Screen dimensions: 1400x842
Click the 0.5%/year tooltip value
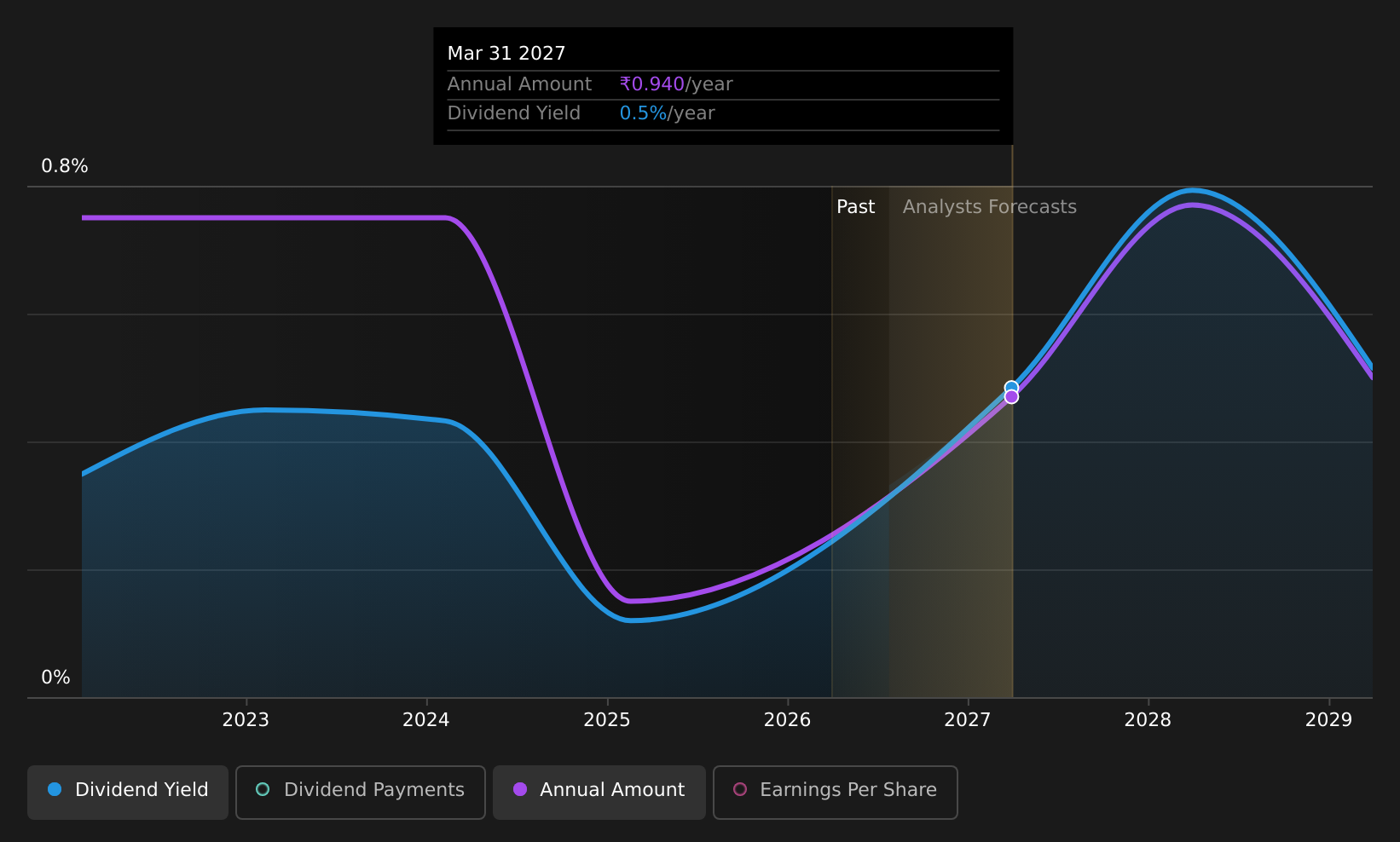(667, 113)
